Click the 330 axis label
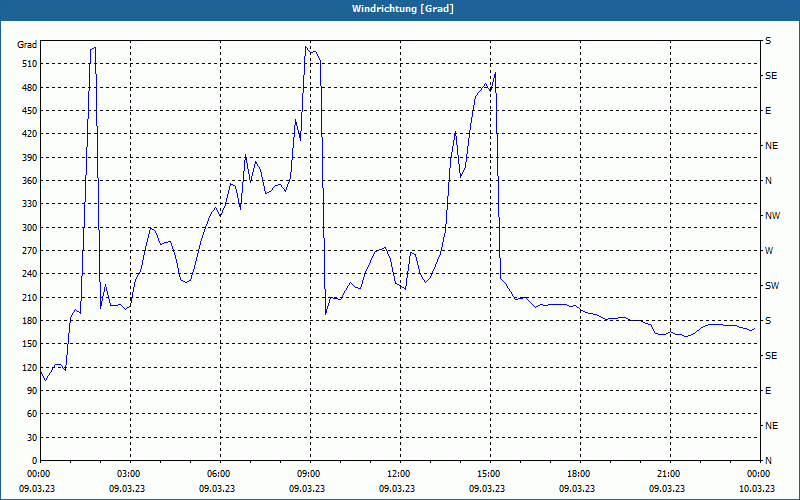Image resolution: width=800 pixels, height=500 pixels. [30, 204]
